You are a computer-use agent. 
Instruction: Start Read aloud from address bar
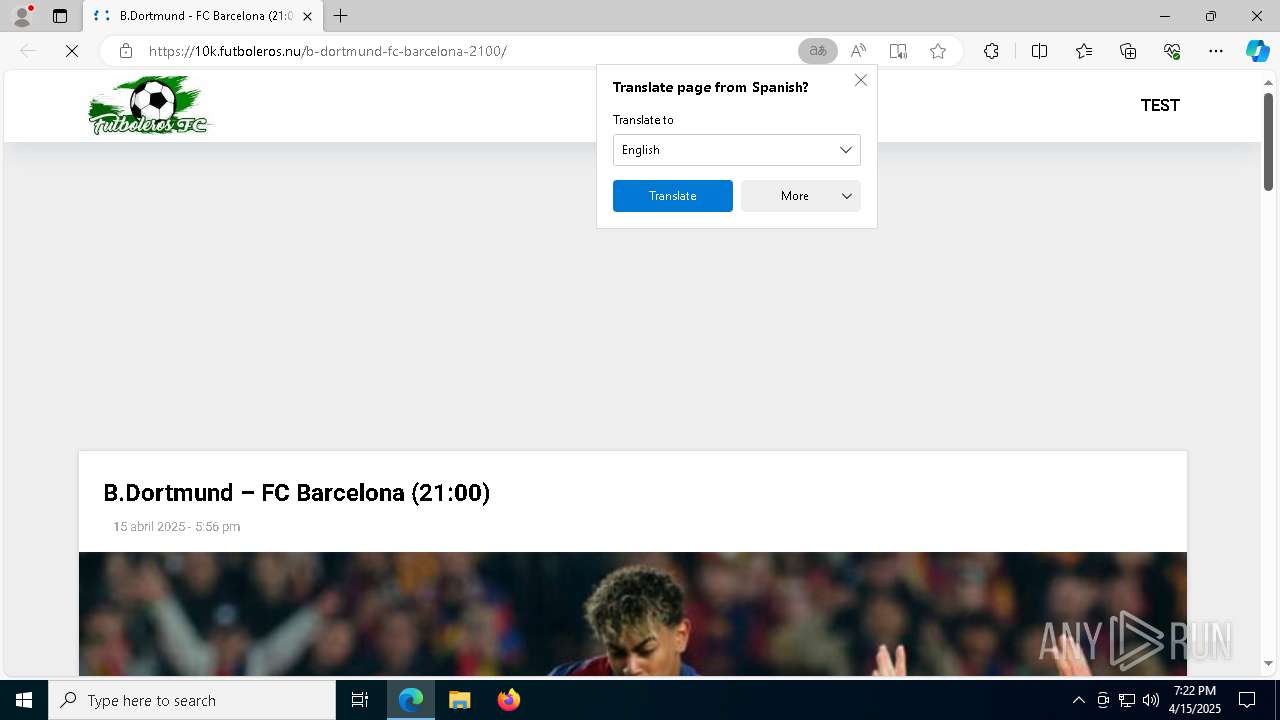tap(858, 51)
